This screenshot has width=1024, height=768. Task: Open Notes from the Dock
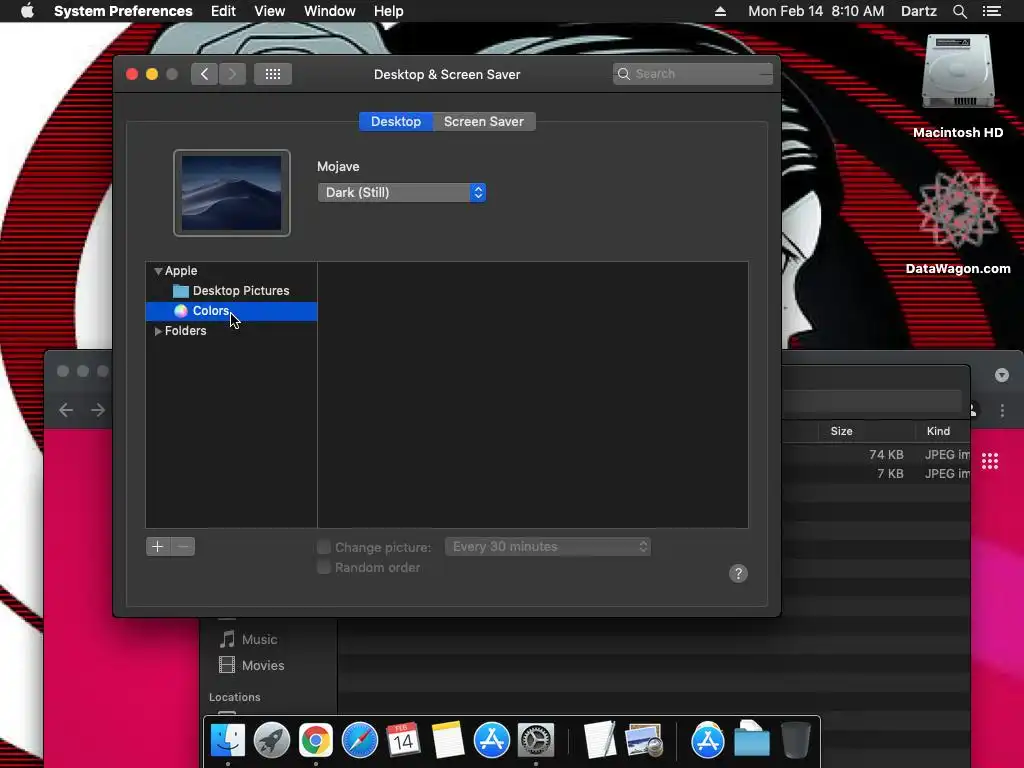[447, 741]
